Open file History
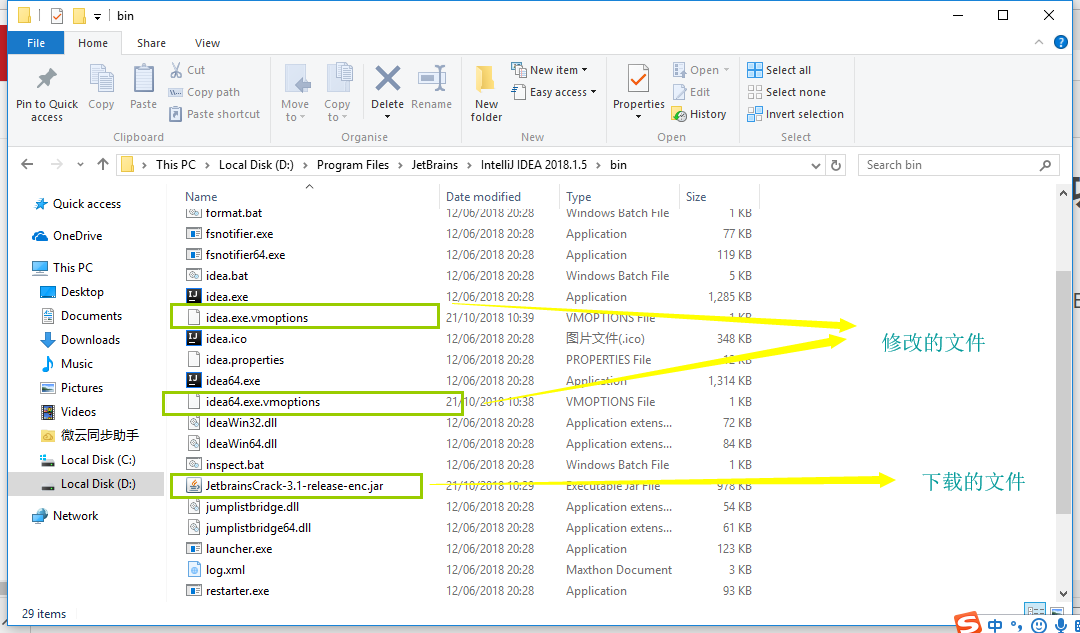Viewport: 1080px width, 633px height. point(699,114)
